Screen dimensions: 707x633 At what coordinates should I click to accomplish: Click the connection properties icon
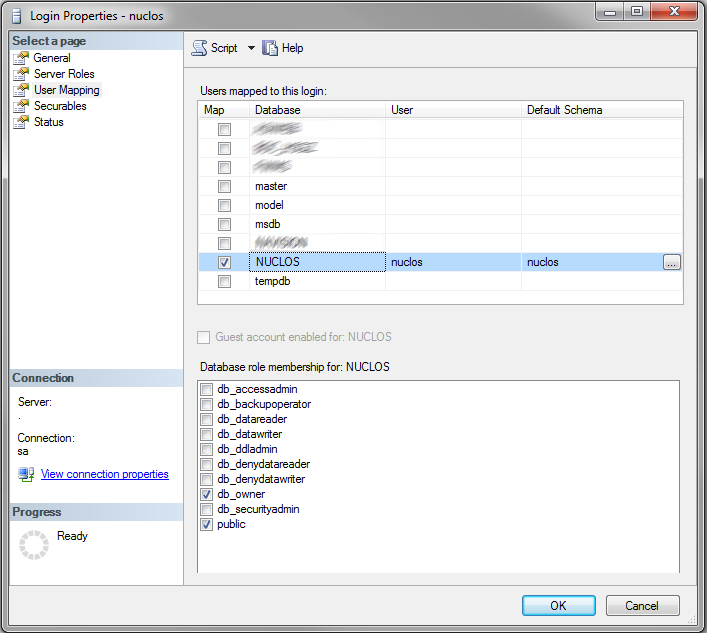[x=26, y=474]
